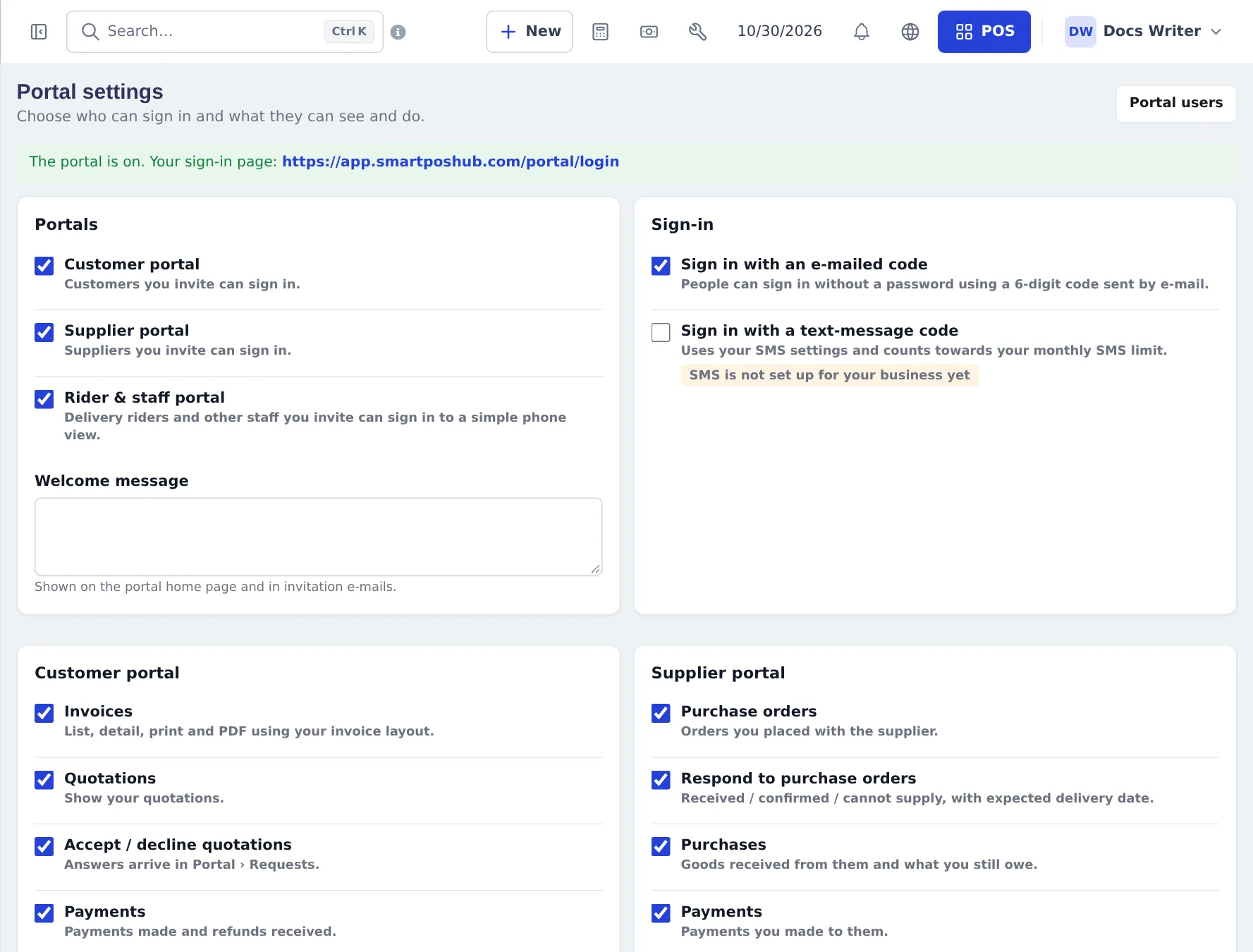Screen dimensions: 1253x952
Task: Click the Welcome message resize handle
Action: coord(596,568)
